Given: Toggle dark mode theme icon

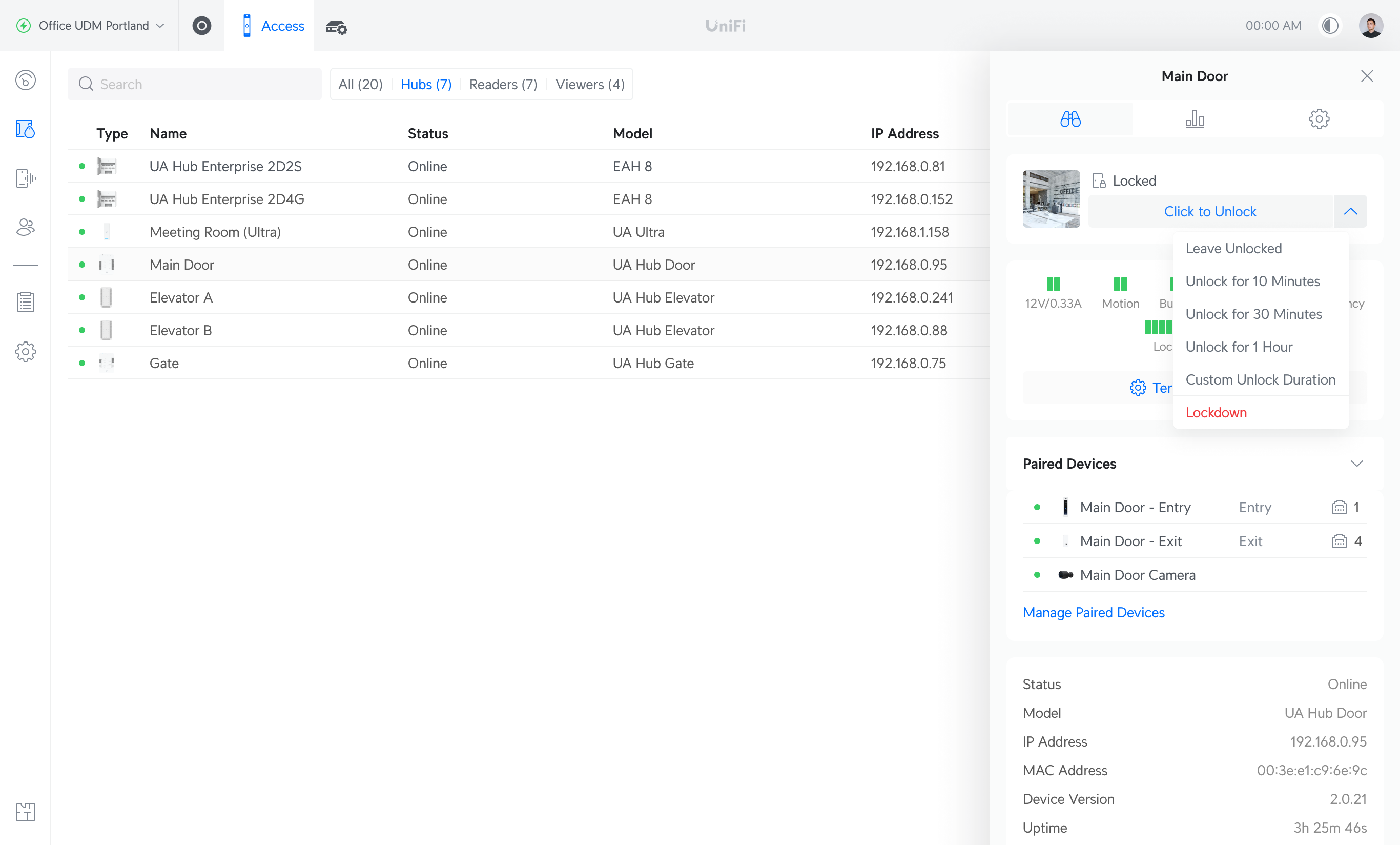Looking at the screenshot, I should [x=1330, y=26].
